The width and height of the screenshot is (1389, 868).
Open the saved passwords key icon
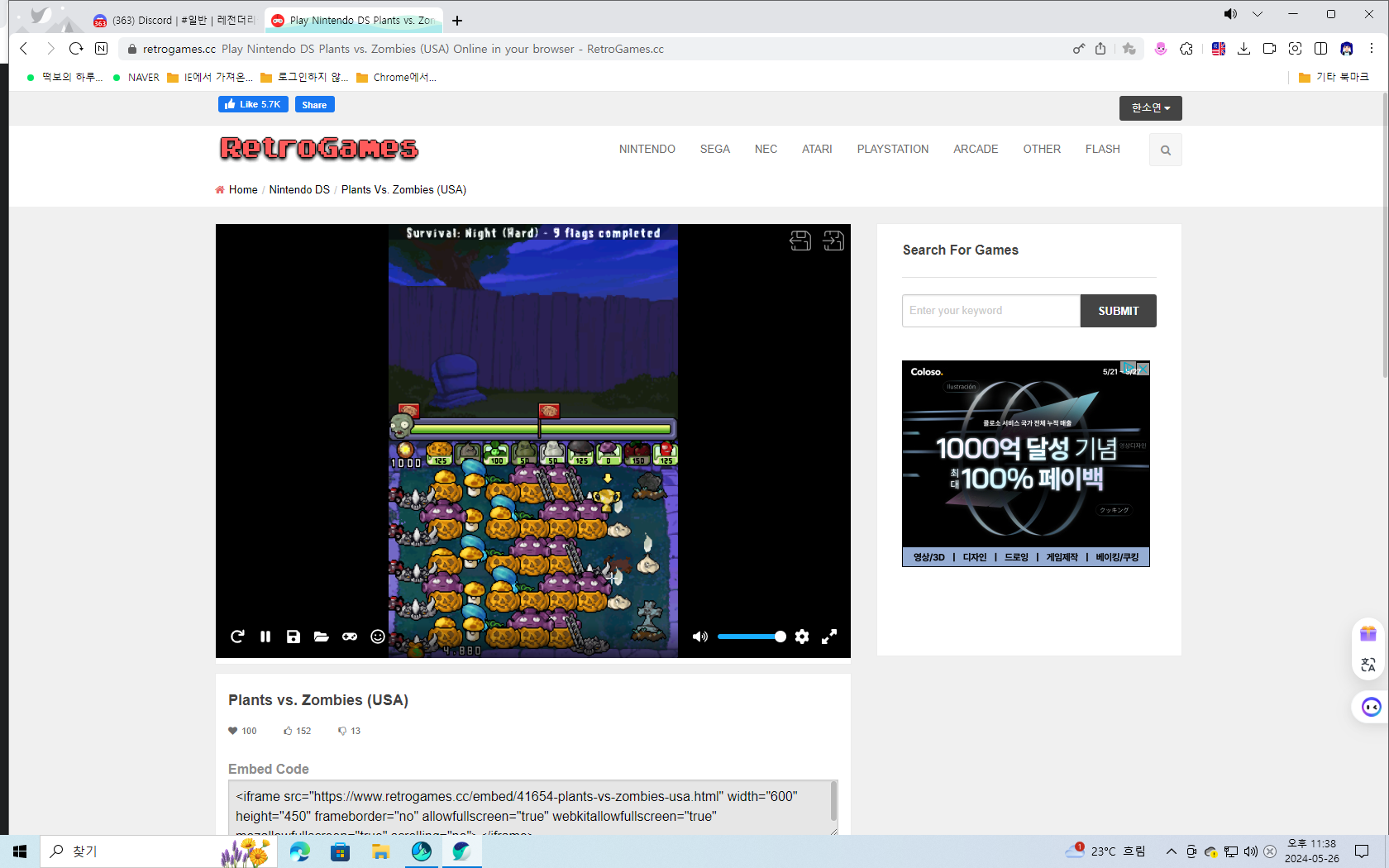click(1078, 49)
